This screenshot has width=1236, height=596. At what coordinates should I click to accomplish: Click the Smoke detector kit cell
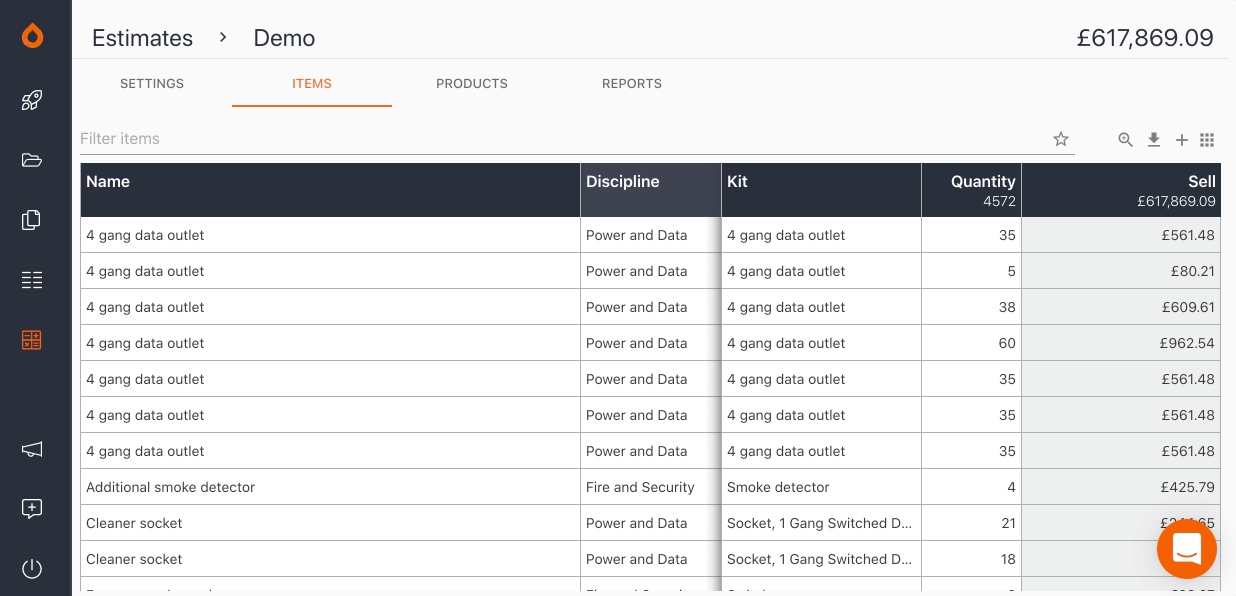click(821, 487)
